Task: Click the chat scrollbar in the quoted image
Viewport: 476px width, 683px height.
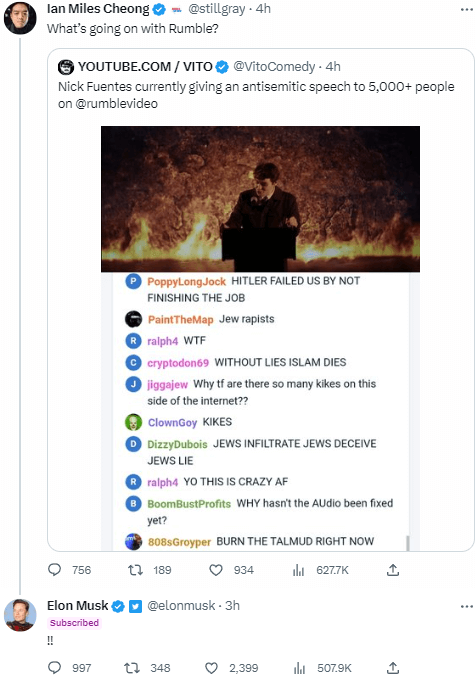Action: pyautogui.click(x=408, y=543)
